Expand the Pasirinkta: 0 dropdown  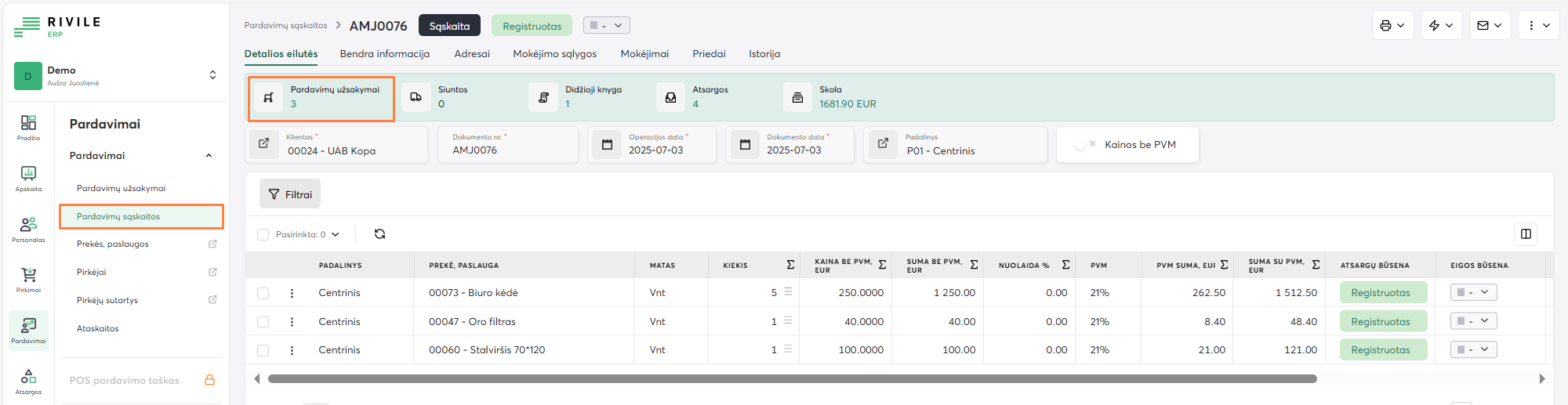(x=335, y=234)
